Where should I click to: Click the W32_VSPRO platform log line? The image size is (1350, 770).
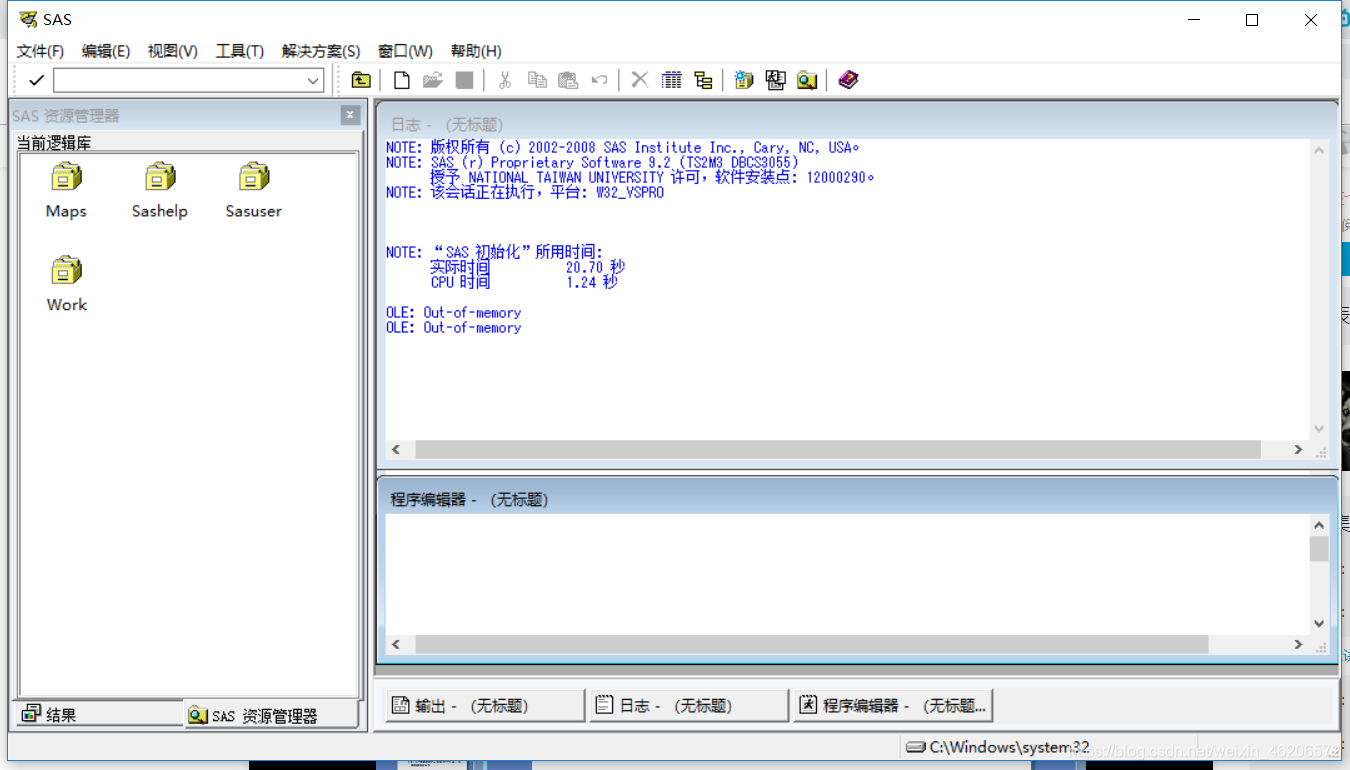[x=525, y=192]
